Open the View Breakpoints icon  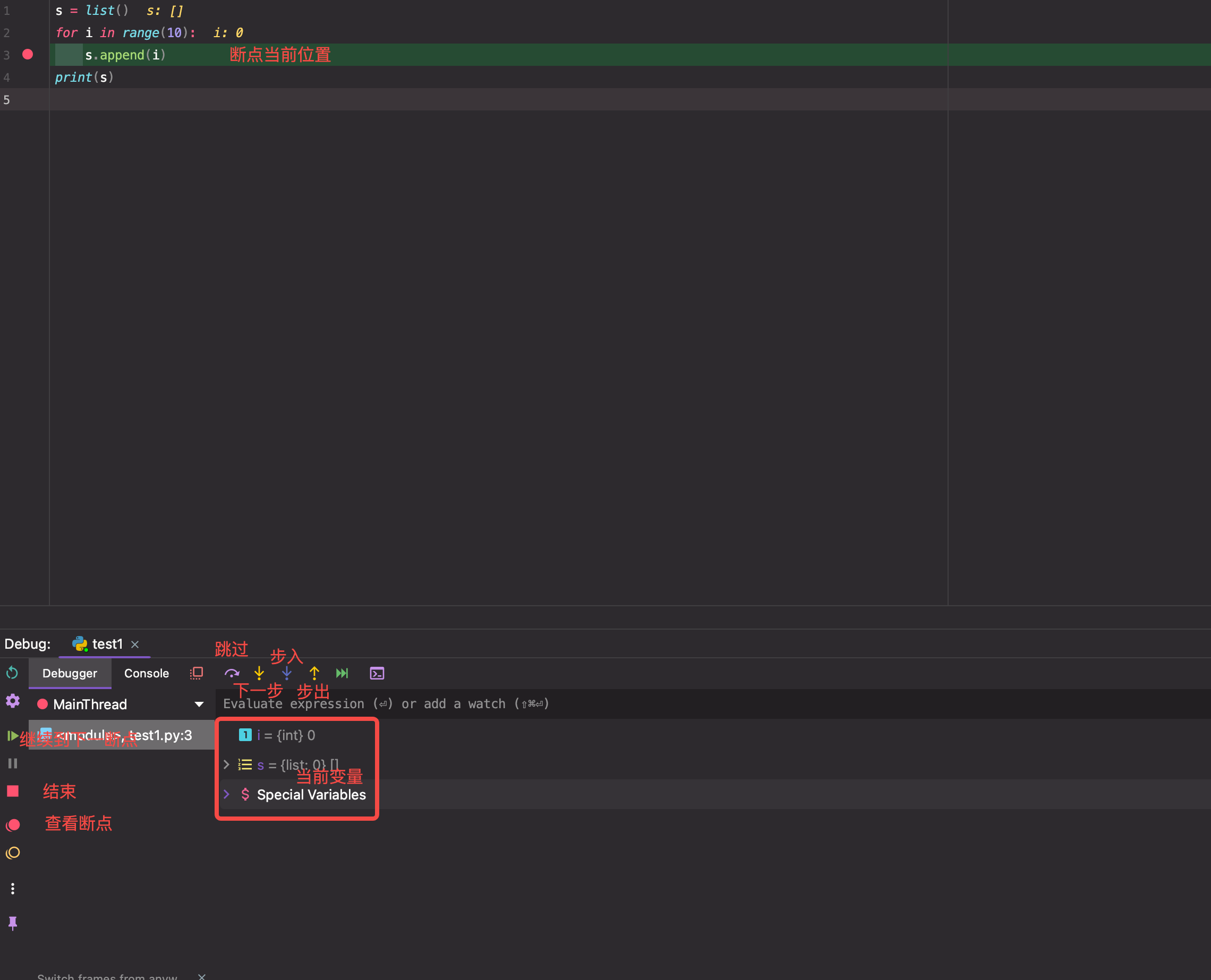(12, 825)
